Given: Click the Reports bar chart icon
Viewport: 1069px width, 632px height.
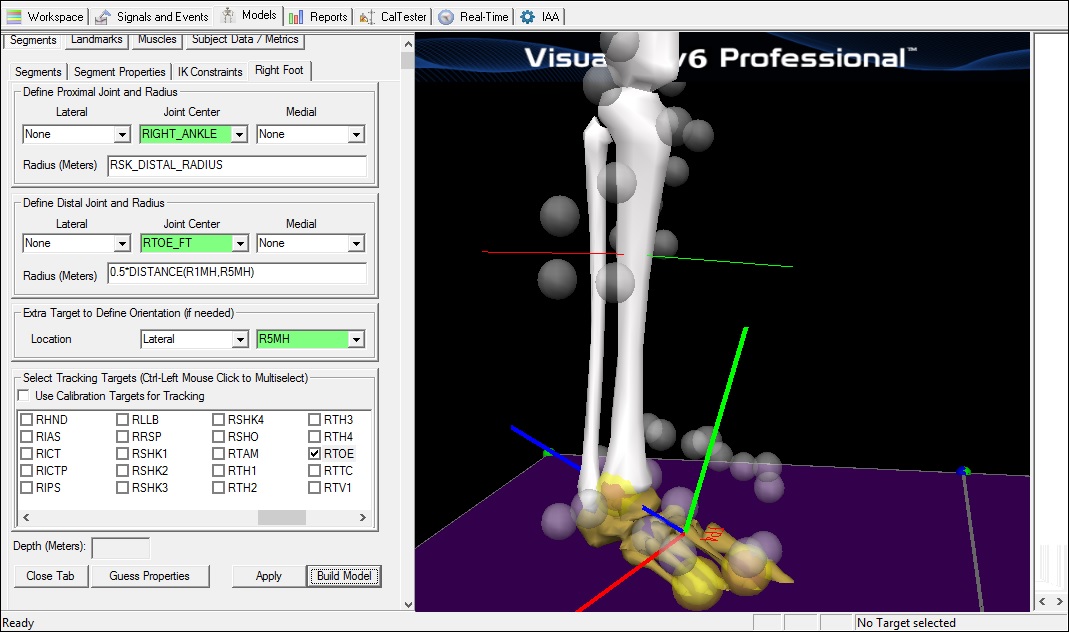Looking at the screenshot, I should coord(296,16).
